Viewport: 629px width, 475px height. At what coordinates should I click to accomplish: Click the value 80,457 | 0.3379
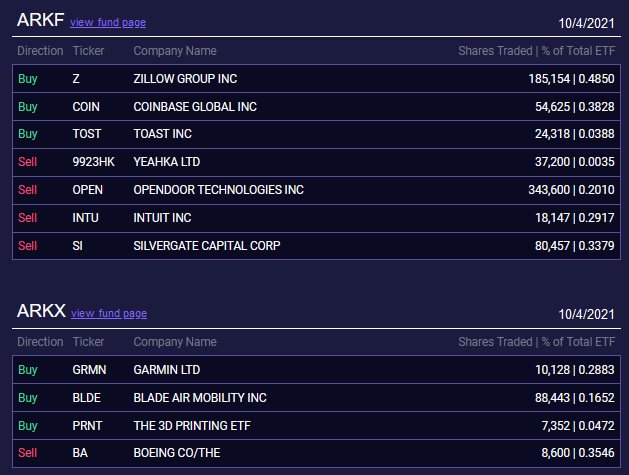coord(574,246)
